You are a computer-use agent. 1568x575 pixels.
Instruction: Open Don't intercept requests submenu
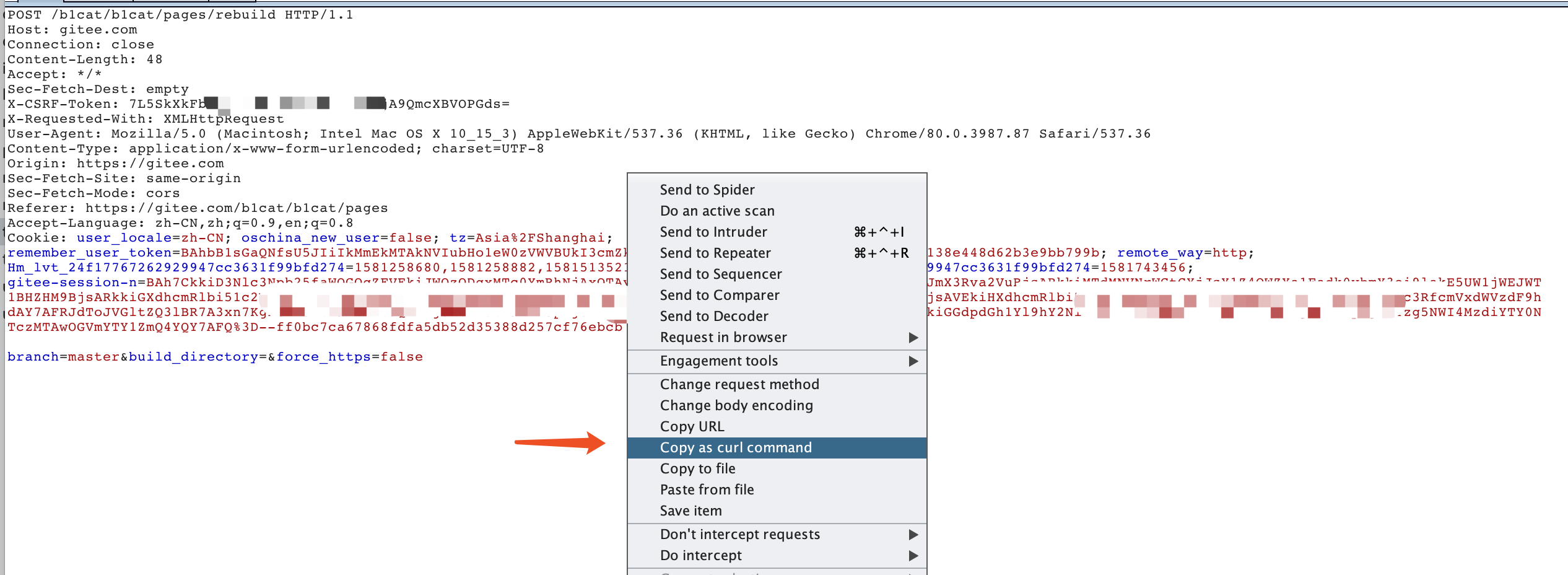(777, 534)
